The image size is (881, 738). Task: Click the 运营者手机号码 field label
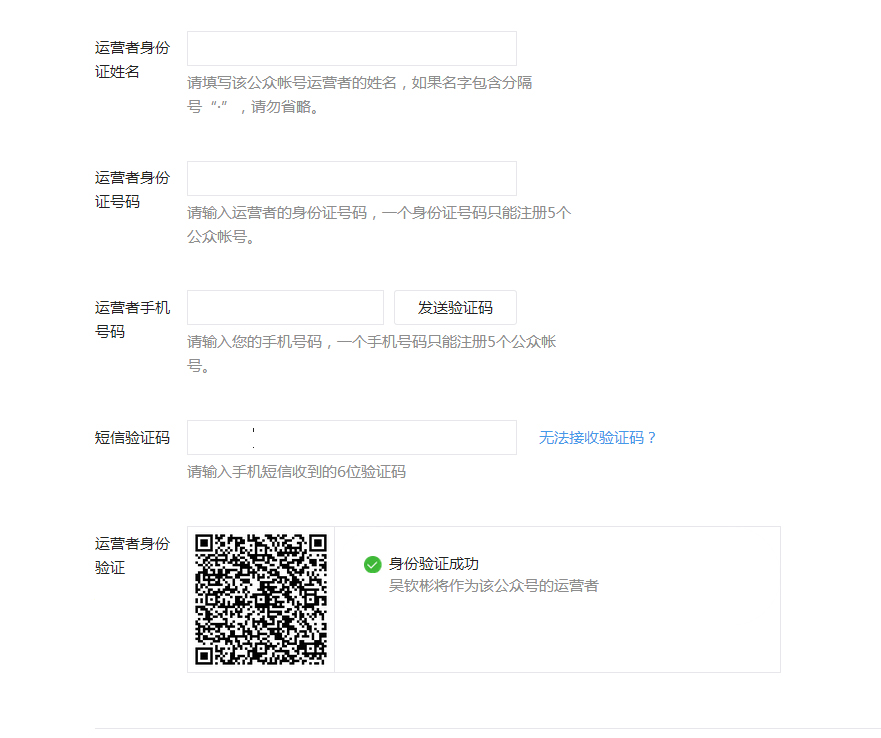132,319
